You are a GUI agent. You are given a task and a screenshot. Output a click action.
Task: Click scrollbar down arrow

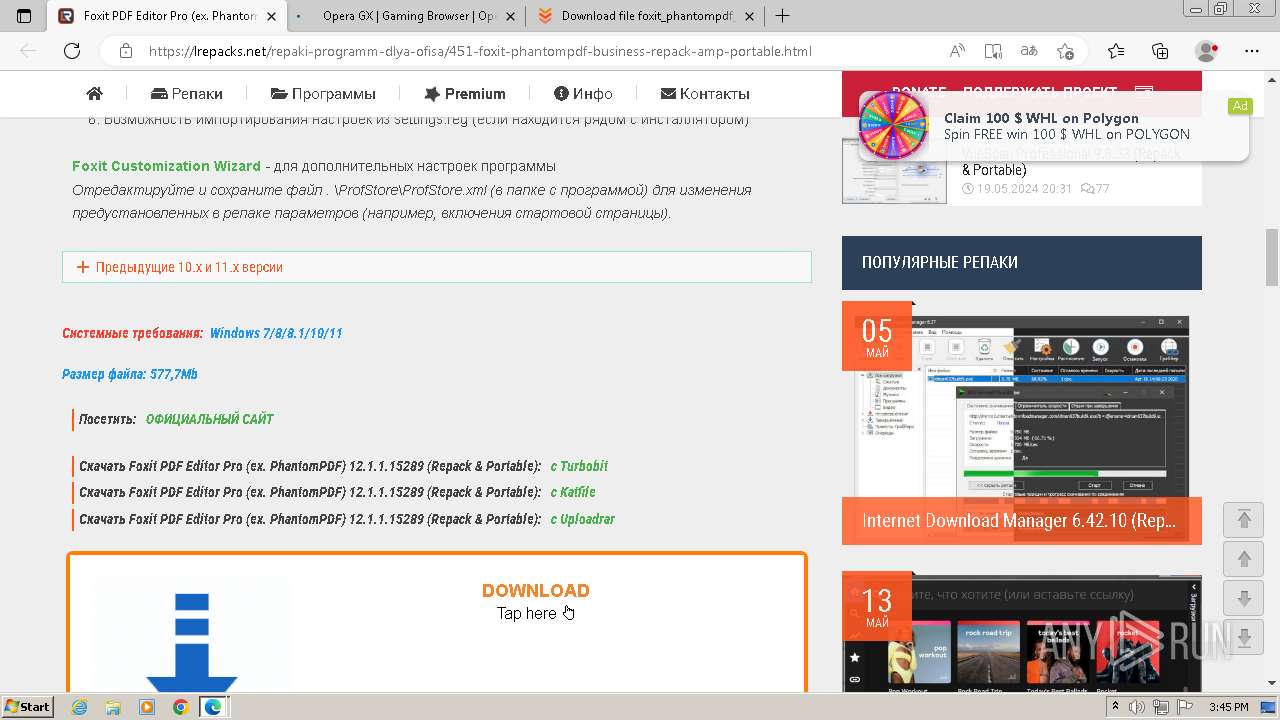[x=1272, y=685]
